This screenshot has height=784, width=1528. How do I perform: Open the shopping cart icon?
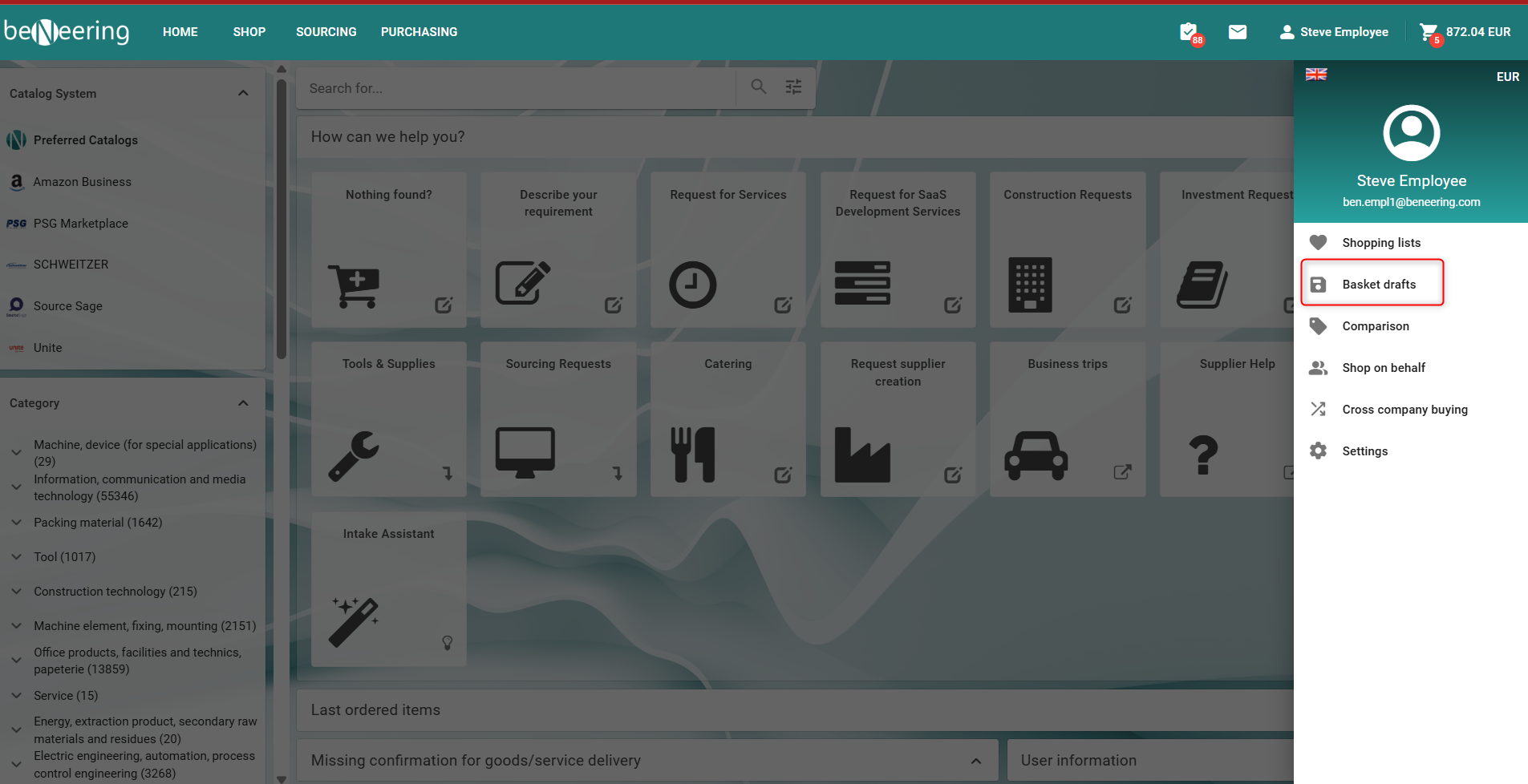[1429, 32]
